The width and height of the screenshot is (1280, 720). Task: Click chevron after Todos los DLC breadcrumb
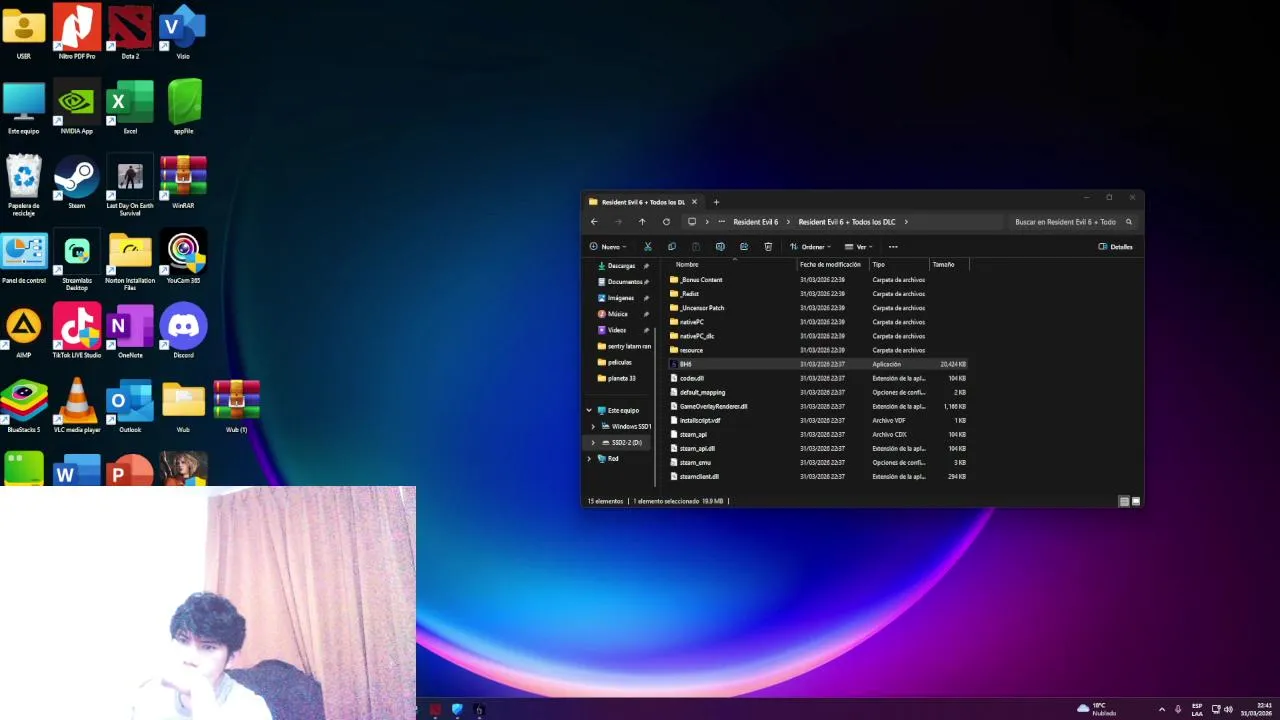coord(906,222)
